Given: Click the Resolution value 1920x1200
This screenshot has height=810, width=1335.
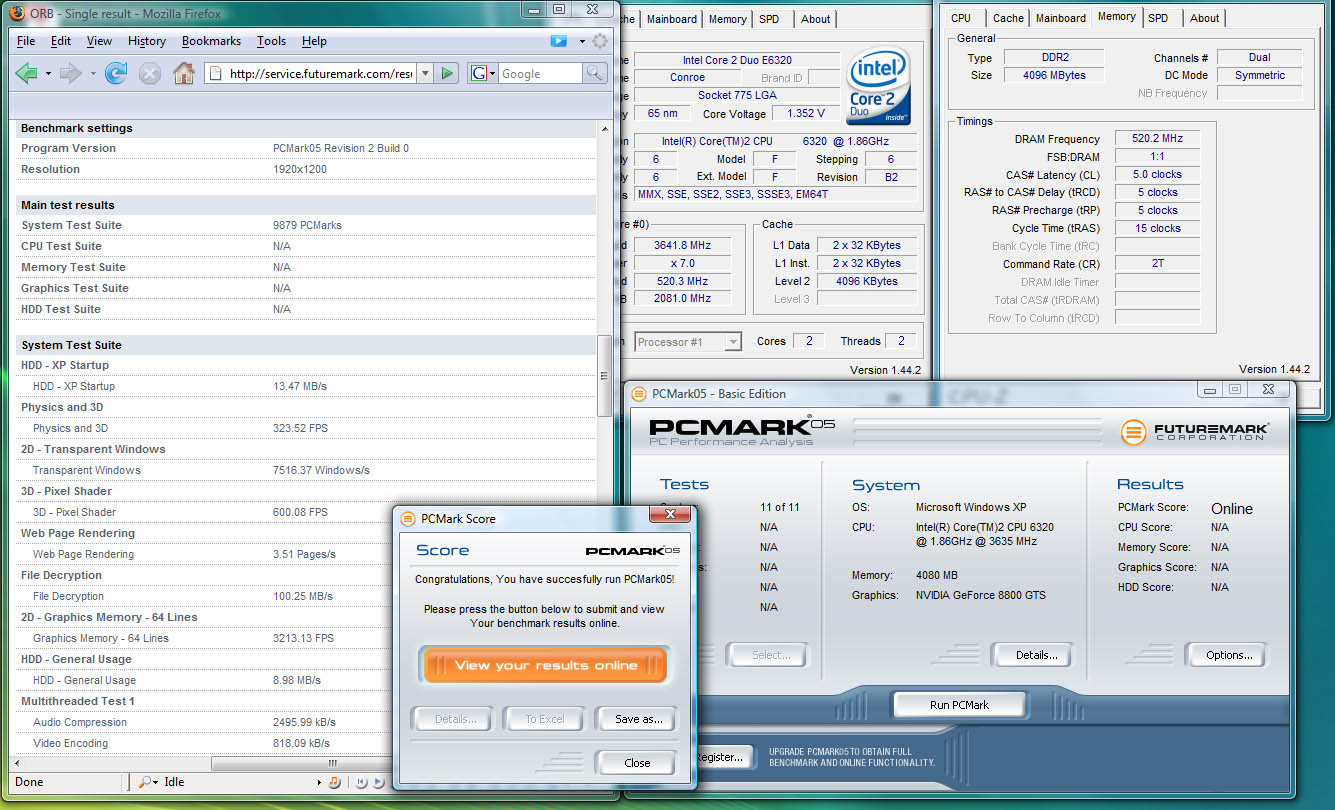Looking at the screenshot, I should pyautogui.click(x=300, y=169).
